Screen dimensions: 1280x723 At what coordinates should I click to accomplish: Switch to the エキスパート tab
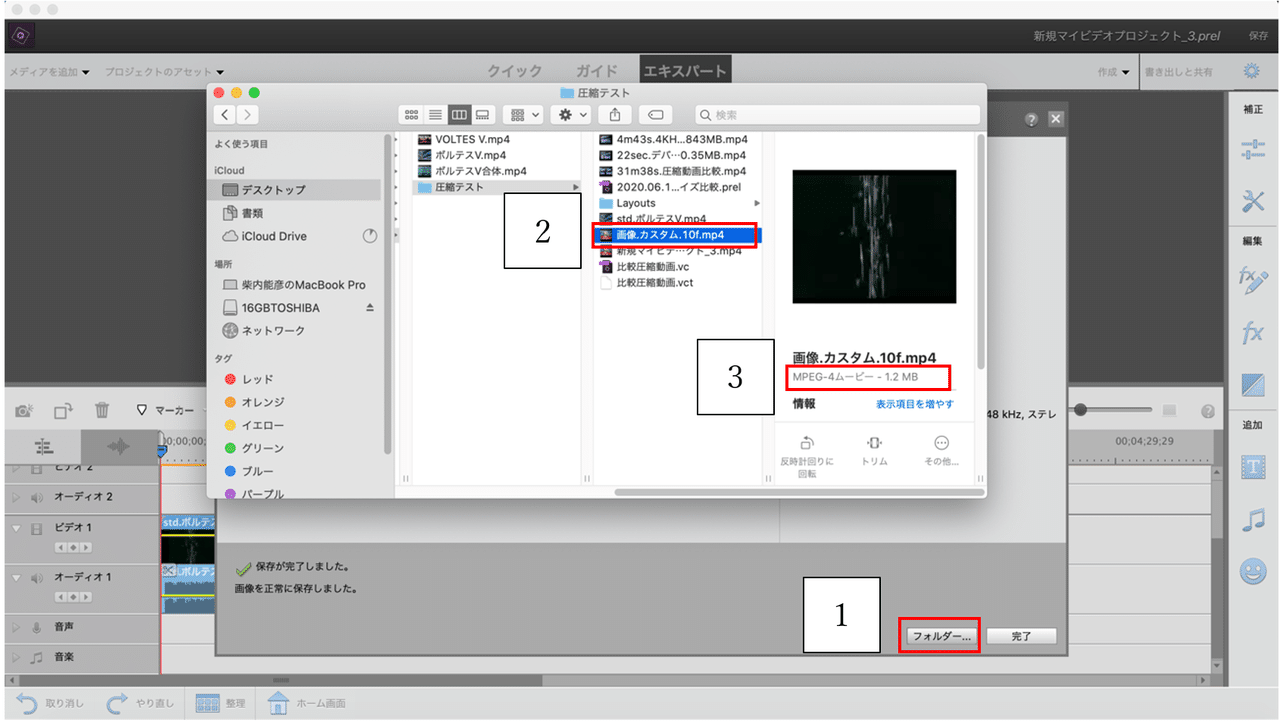[684, 71]
